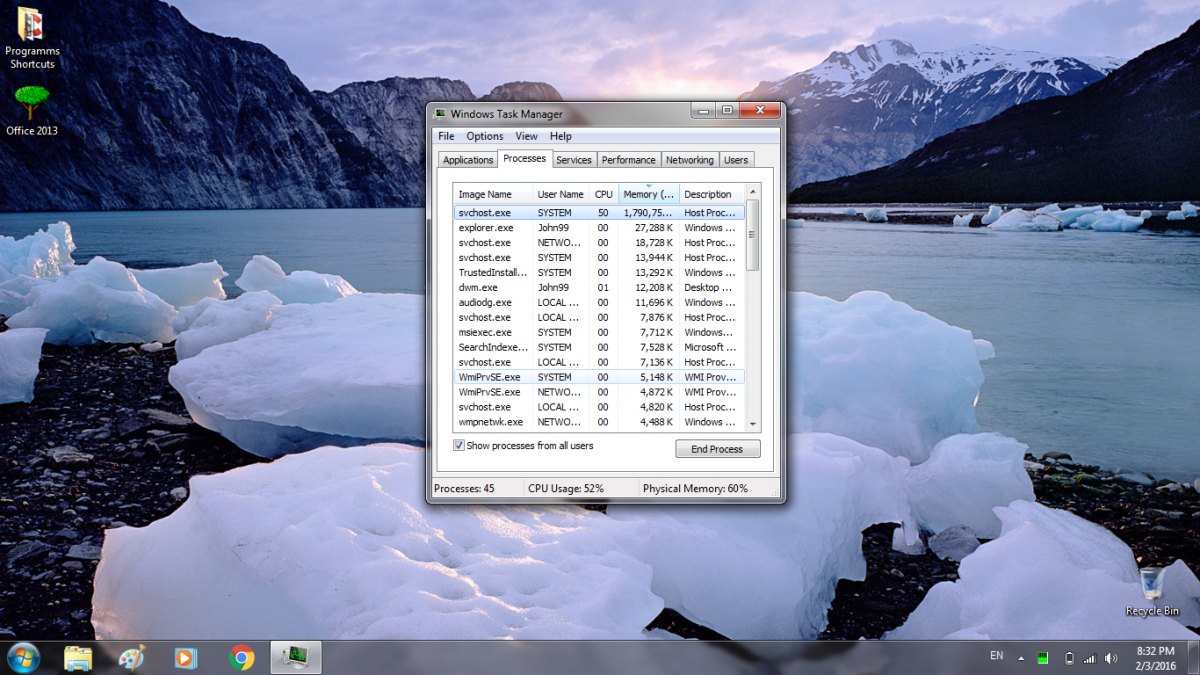Click the Windows Start button
1200x675 pixels.
pyautogui.click(x=22, y=657)
